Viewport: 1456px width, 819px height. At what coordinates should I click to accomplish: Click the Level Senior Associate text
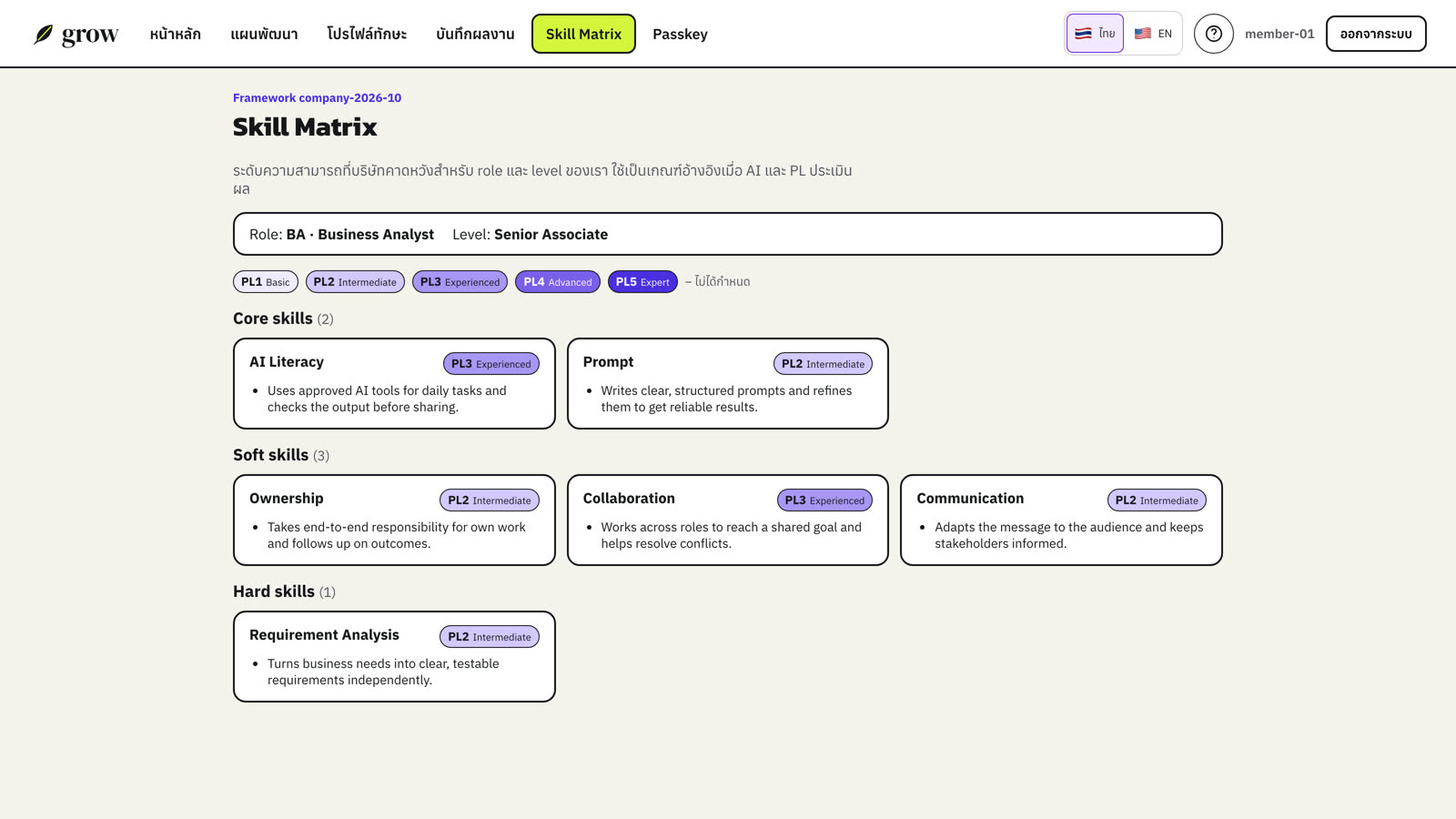[x=530, y=235]
